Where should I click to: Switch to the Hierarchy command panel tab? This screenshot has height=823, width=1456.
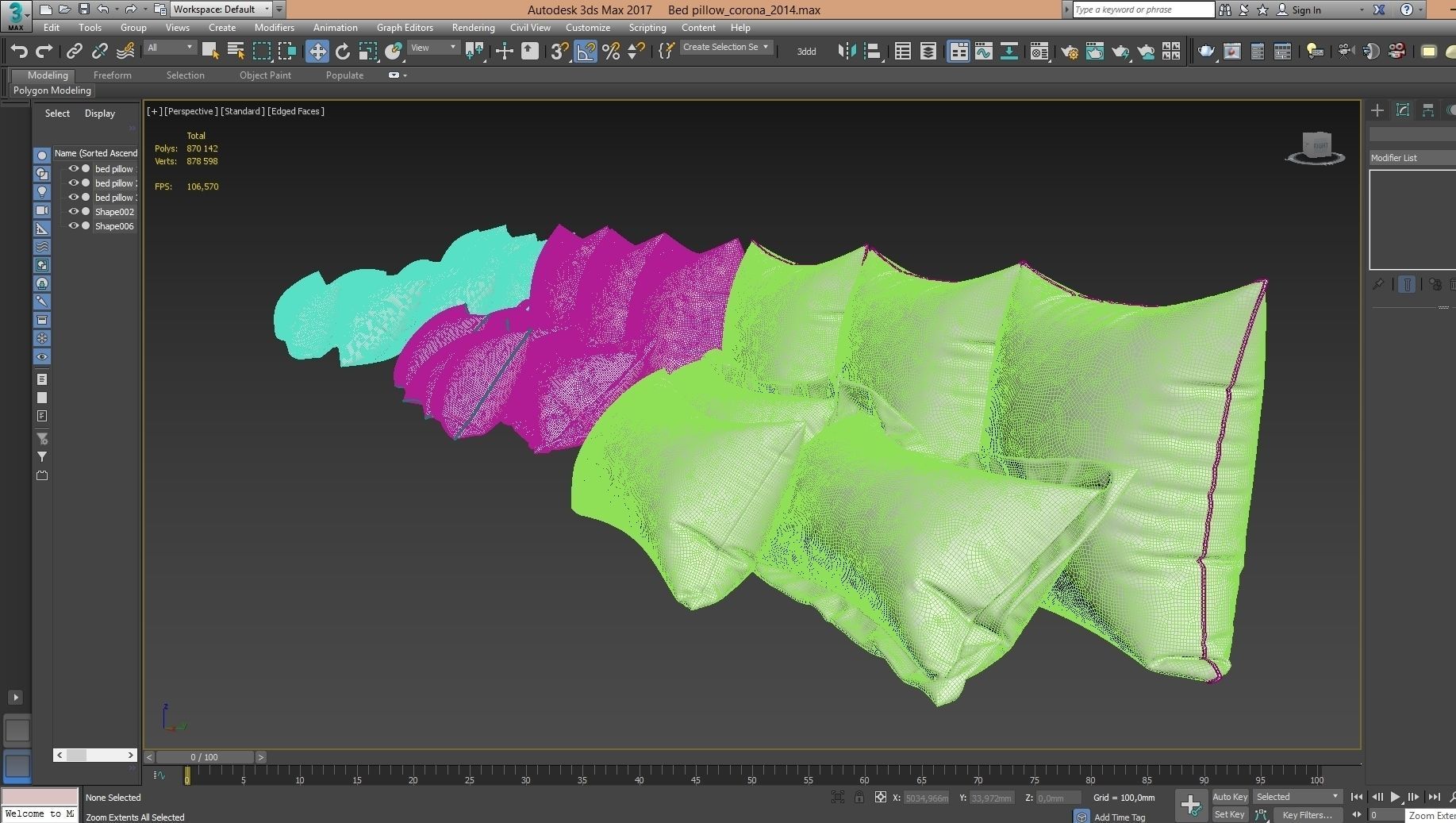(1428, 110)
